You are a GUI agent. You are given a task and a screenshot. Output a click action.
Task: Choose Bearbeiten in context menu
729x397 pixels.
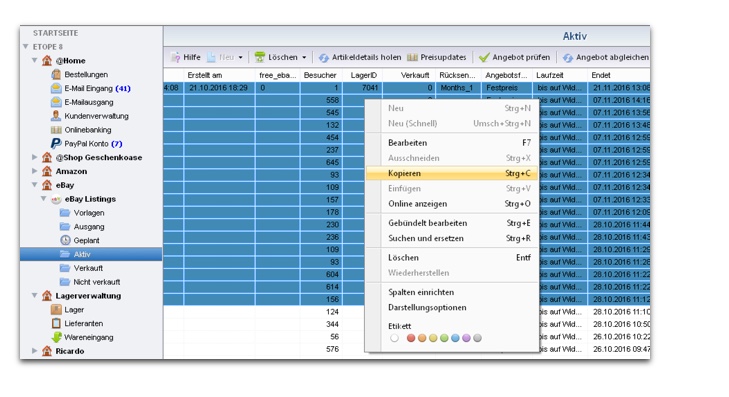point(452,143)
